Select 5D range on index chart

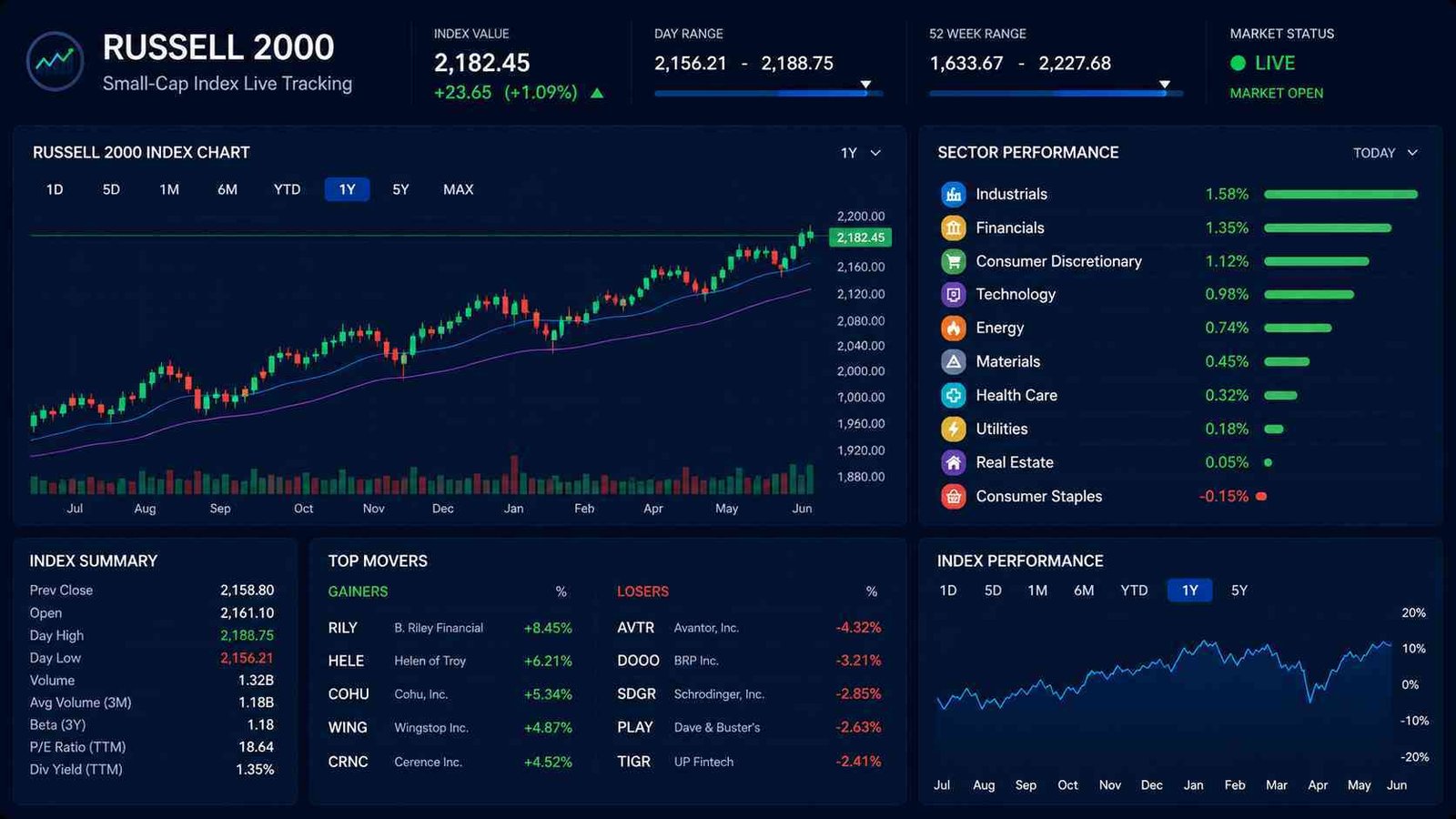(111, 189)
